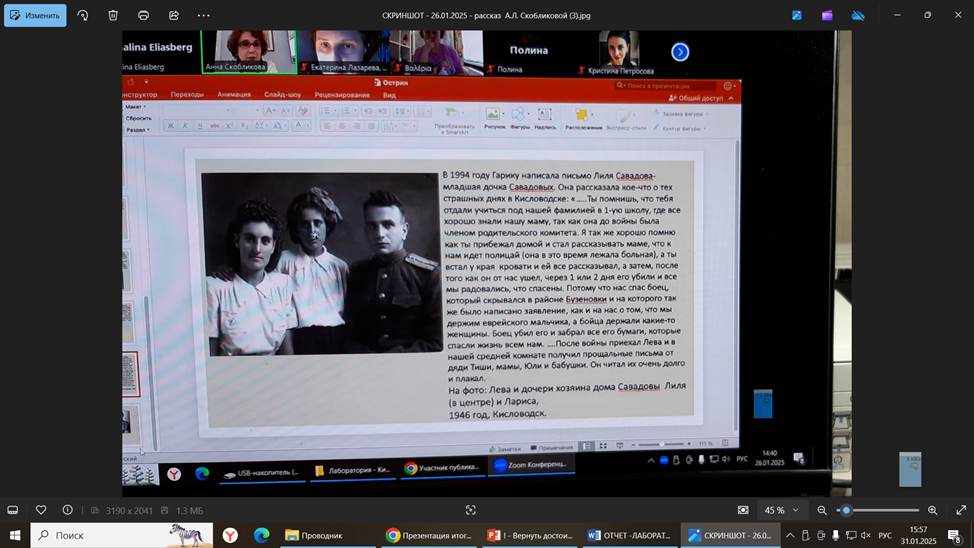Fit image to window using fit icon

[x=743, y=510]
